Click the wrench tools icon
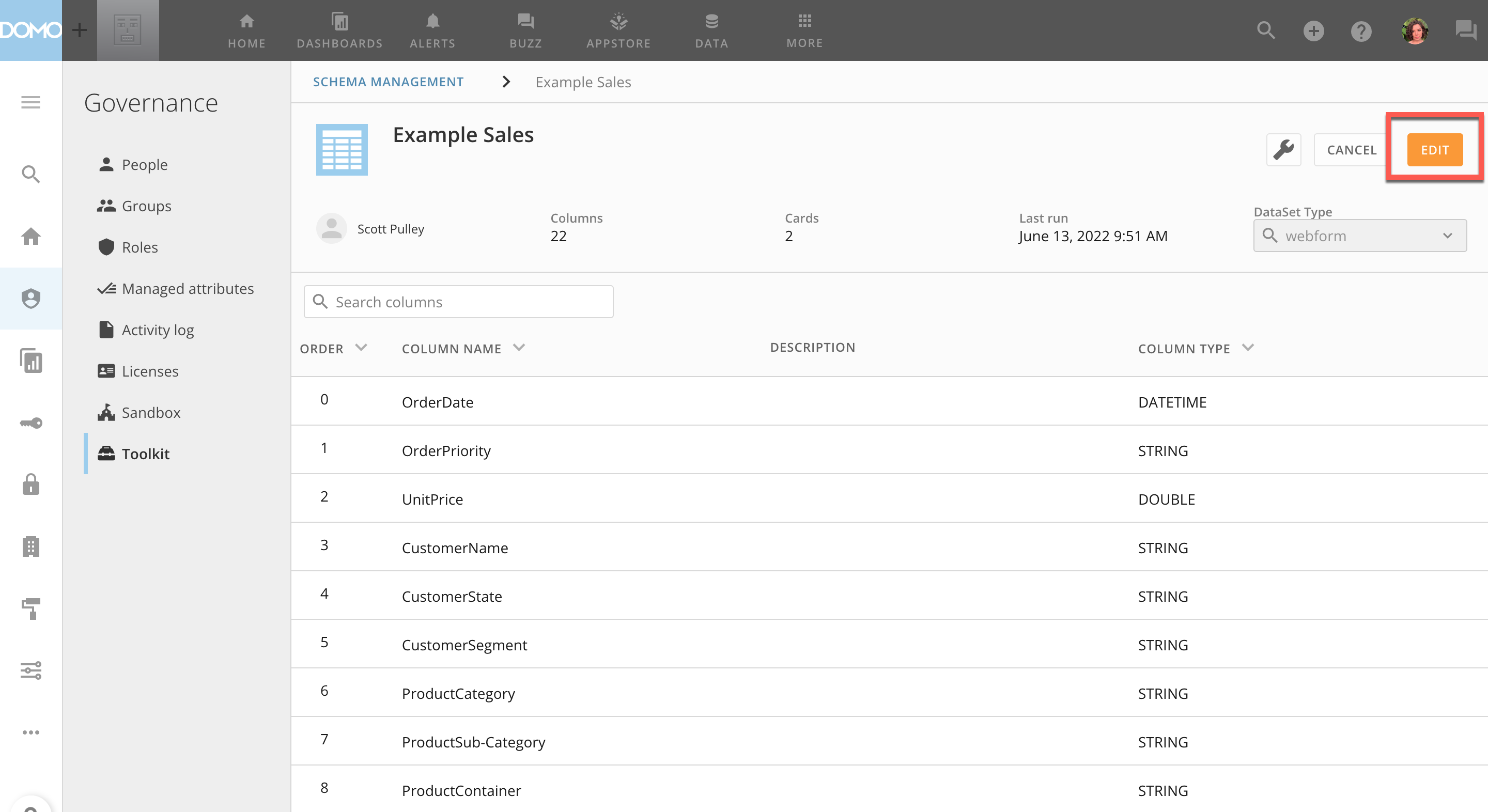The width and height of the screenshot is (1488, 812). (1283, 150)
